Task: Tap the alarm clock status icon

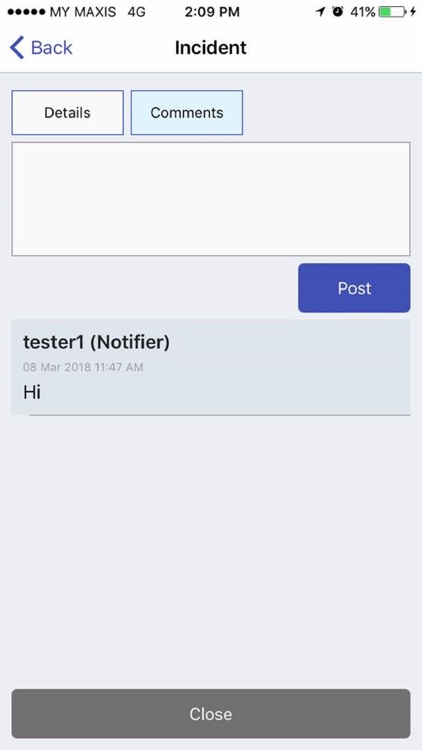Action: tap(338, 12)
